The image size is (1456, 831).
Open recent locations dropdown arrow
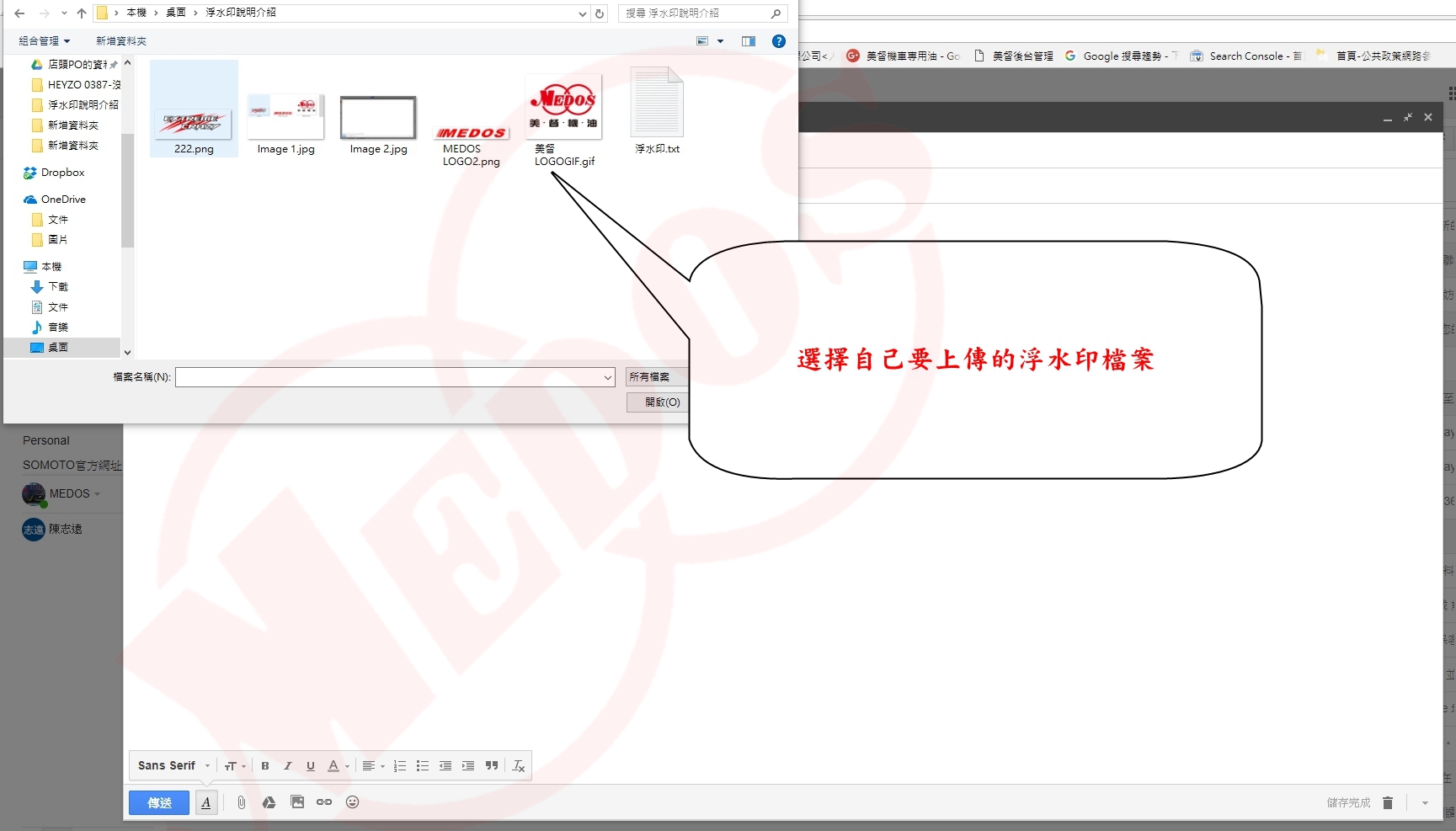(x=64, y=13)
